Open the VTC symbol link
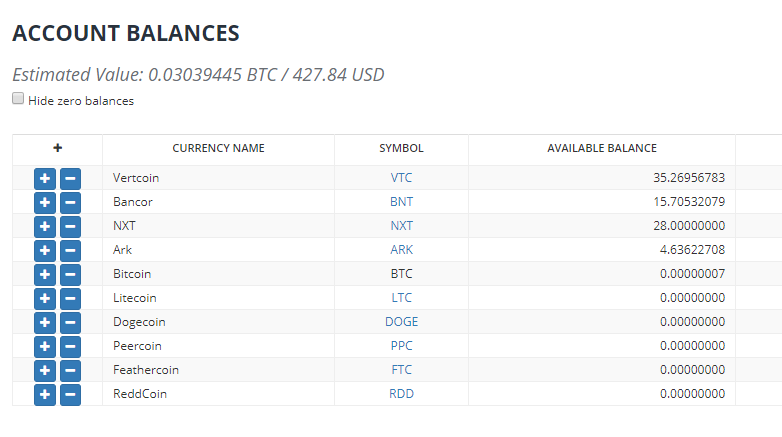Viewport: 782px width, 437px height. 401,178
